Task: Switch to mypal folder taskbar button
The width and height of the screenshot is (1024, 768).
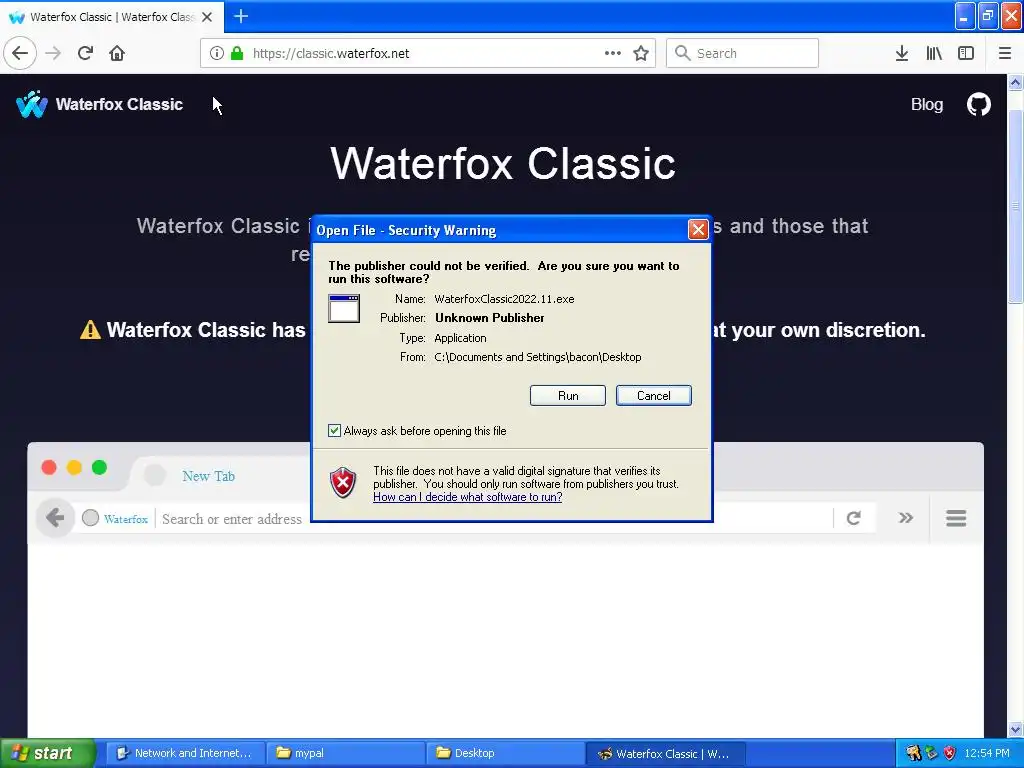Action: pyautogui.click(x=346, y=753)
